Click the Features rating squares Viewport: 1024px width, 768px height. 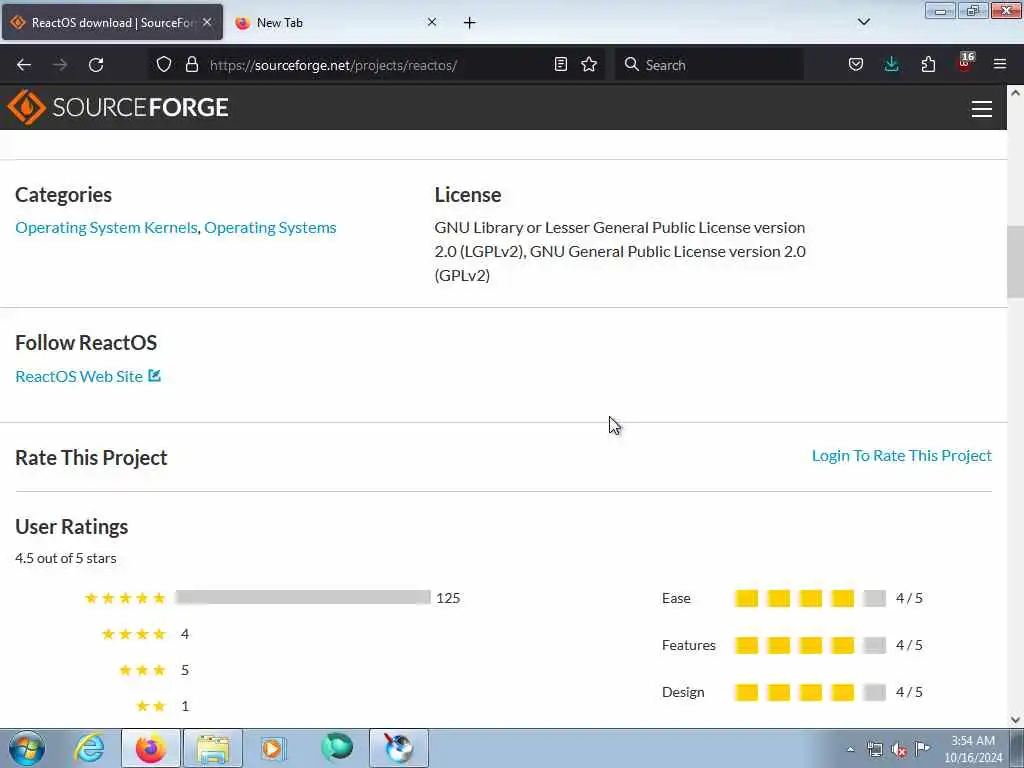(x=810, y=645)
